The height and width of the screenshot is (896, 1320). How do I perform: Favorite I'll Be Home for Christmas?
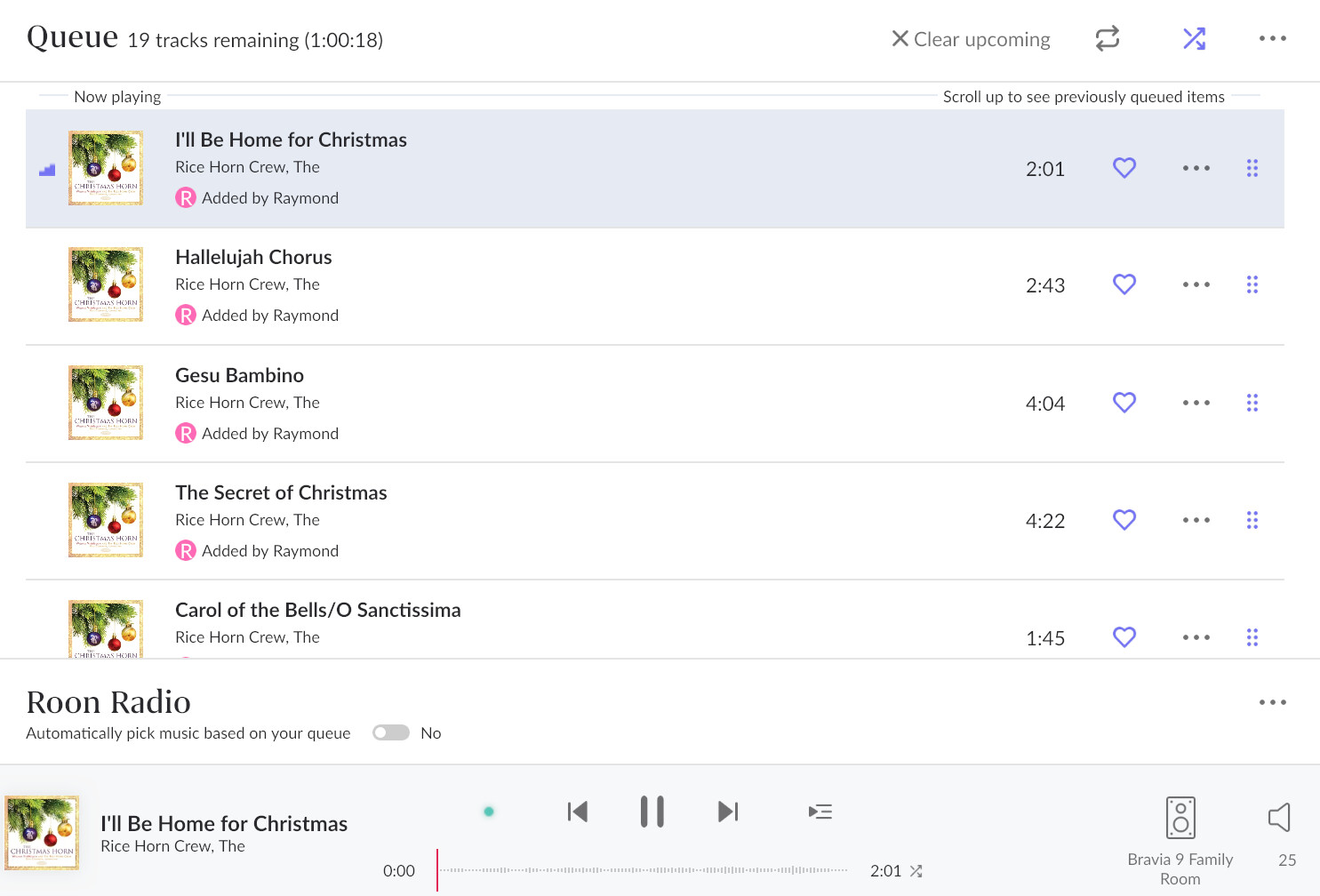click(1124, 168)
